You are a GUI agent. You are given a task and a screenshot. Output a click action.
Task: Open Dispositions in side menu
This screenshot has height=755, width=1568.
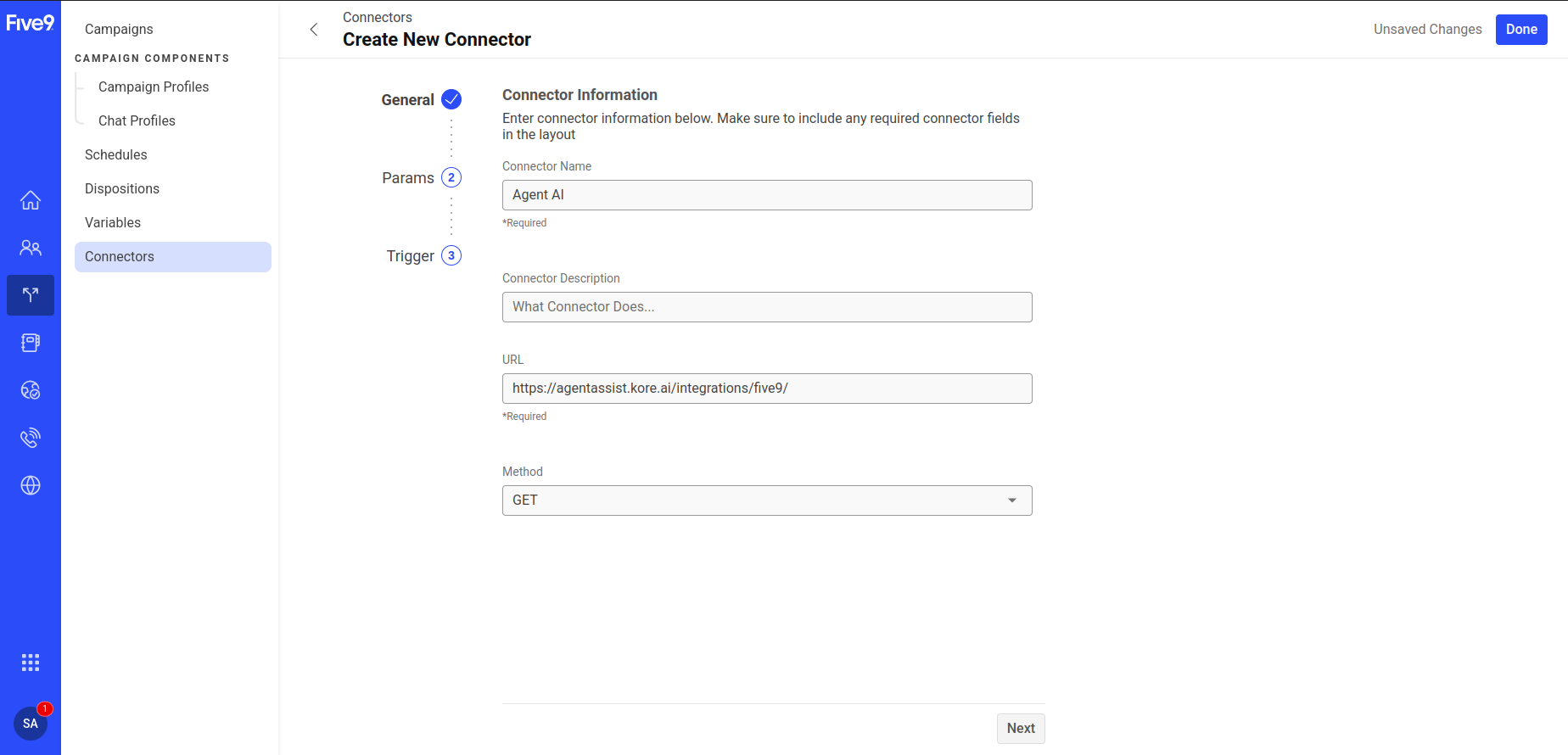(122, 188)
